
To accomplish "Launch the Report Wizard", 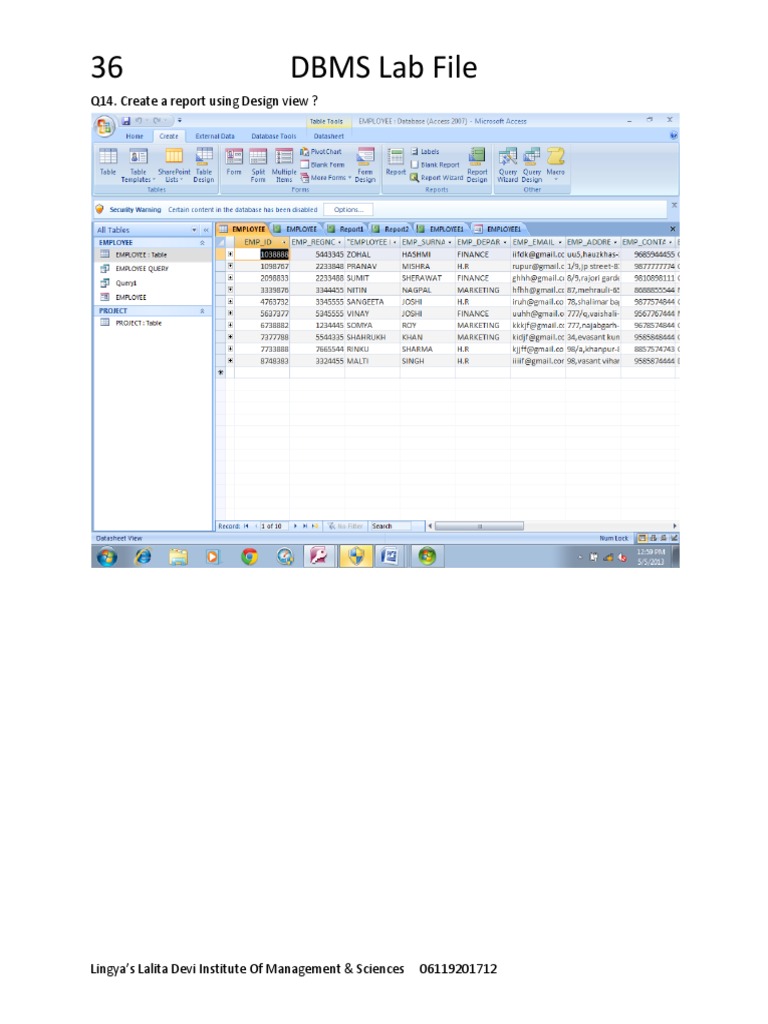I will 436,178.
